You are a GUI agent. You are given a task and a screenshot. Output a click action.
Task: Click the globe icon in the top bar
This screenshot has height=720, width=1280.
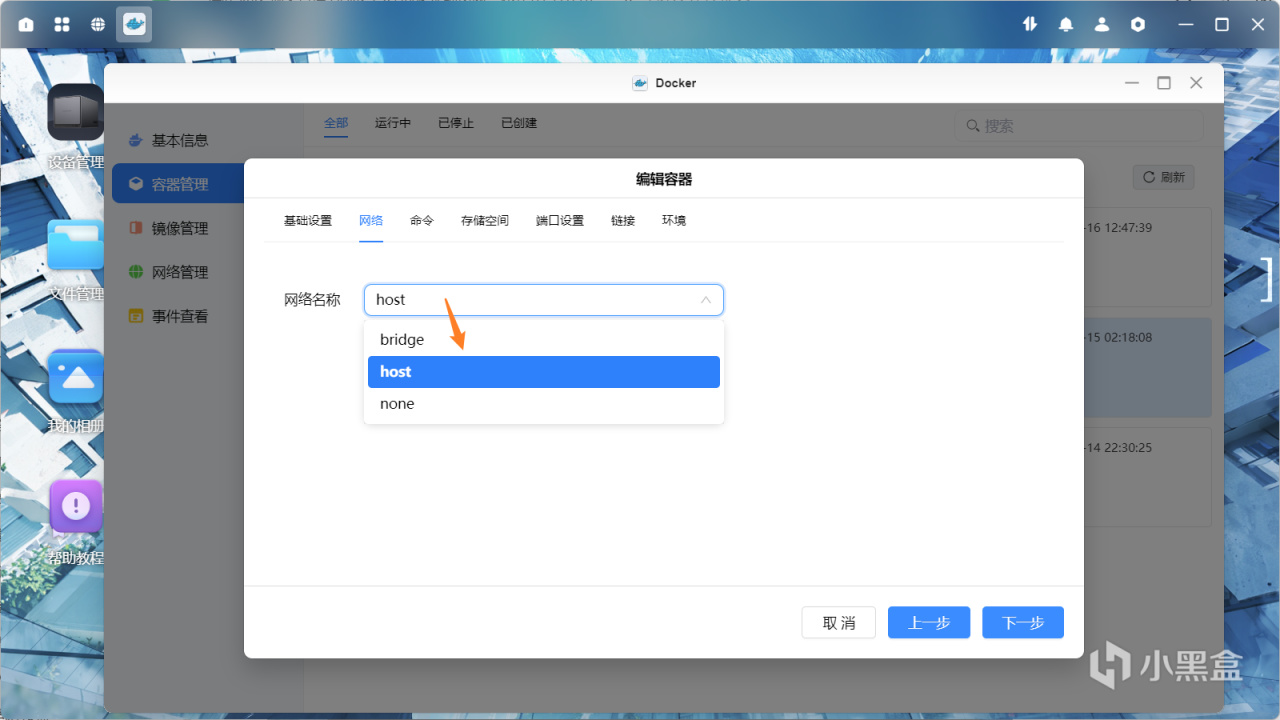pos(98,24)
